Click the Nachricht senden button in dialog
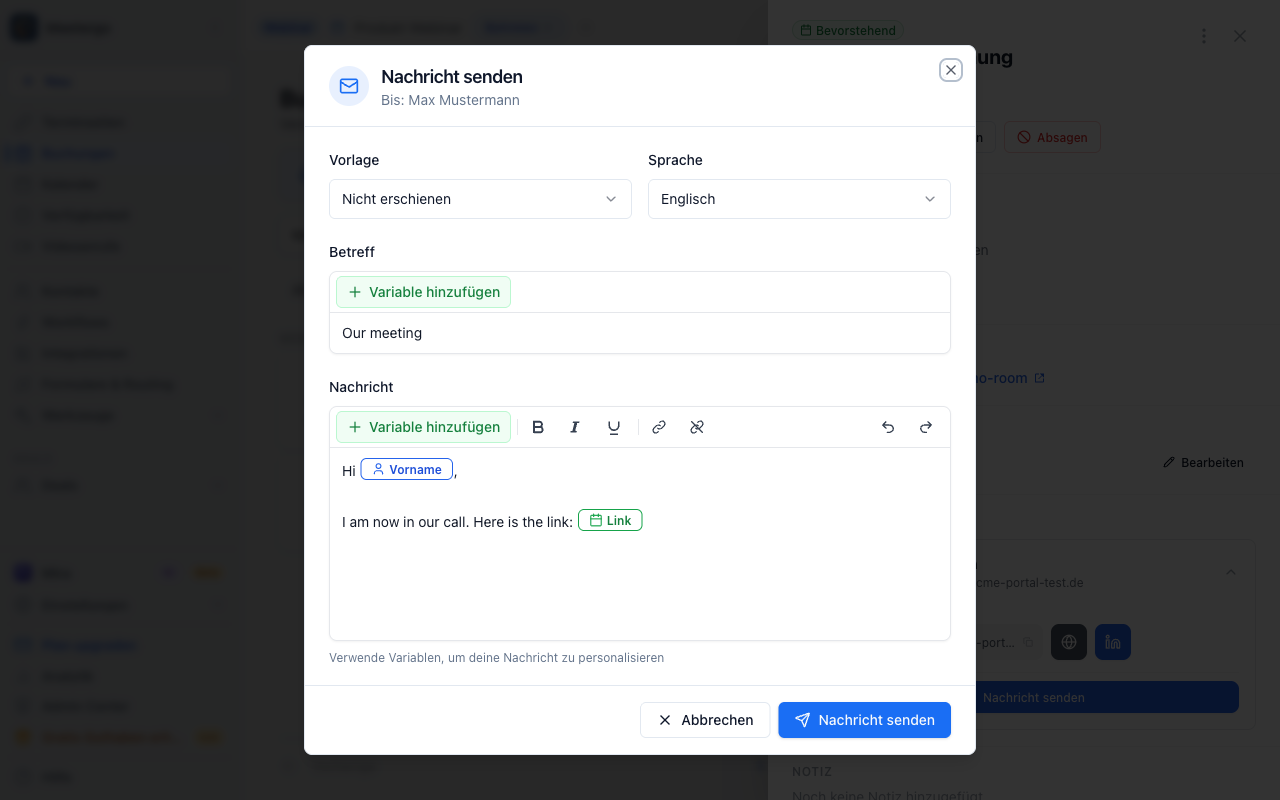This screenshot has width=1280, height=800. pos(865,720)
